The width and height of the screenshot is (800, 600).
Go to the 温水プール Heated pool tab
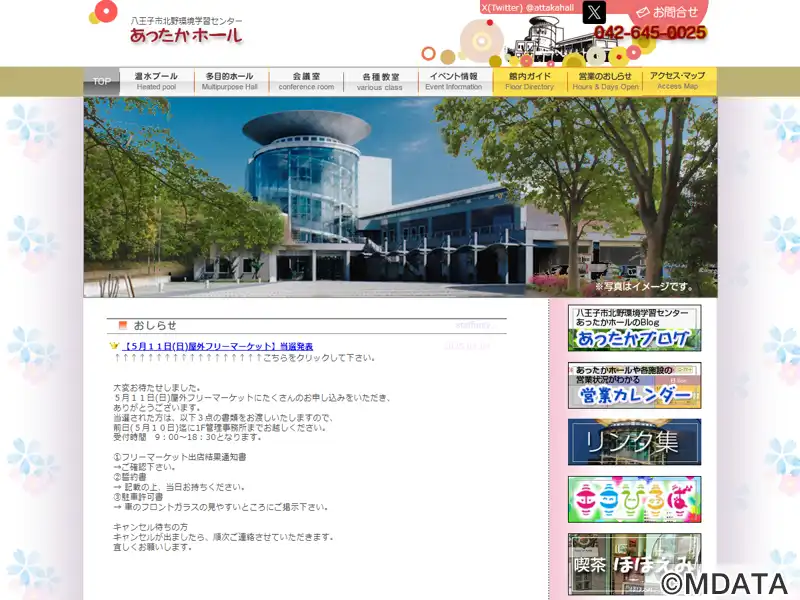(x=157, y=81)
